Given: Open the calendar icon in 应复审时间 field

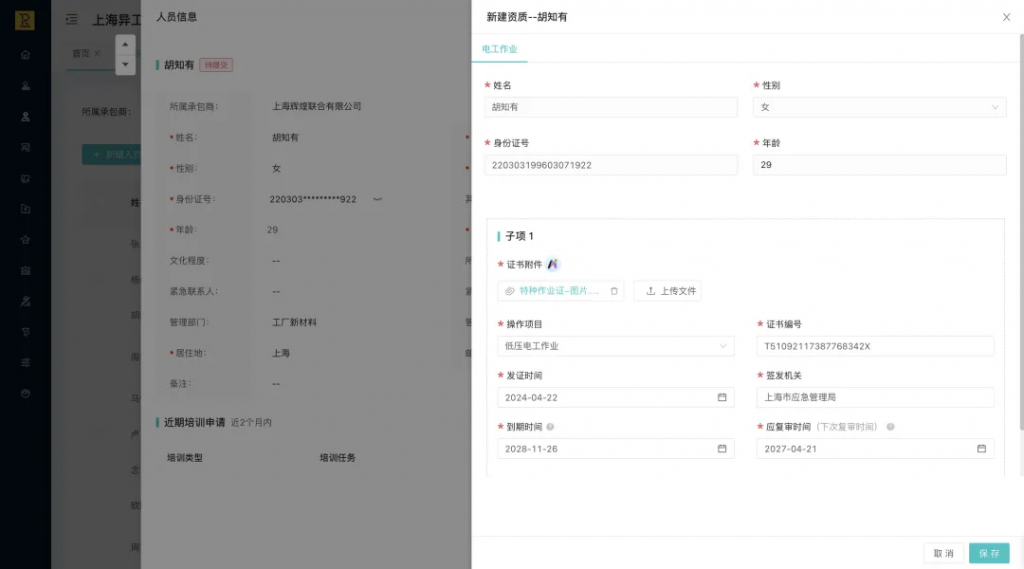Looking at the screenshot, I should pyautogui.click(x=981, y=448).
